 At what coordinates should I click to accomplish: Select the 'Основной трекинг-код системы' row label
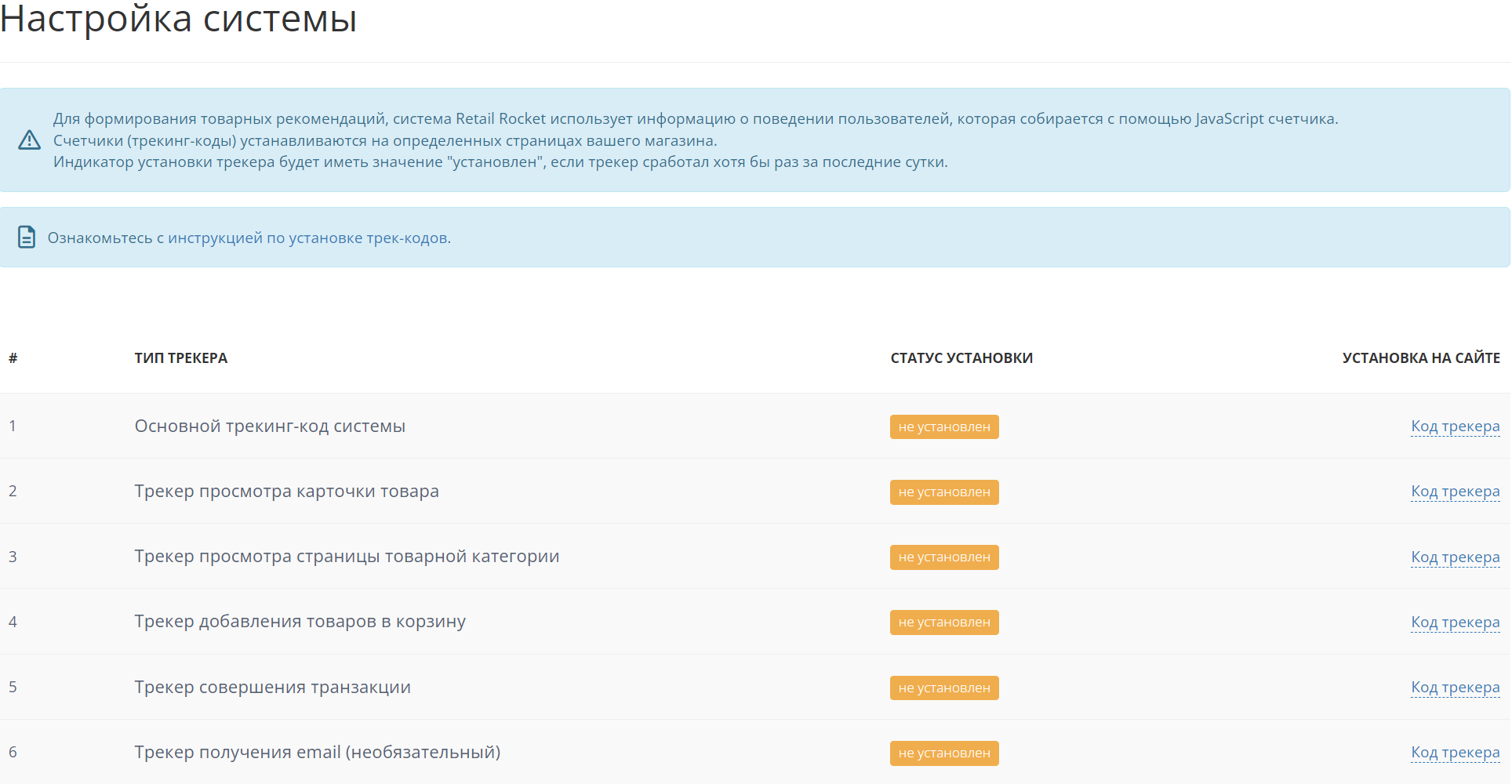[270, 426]
